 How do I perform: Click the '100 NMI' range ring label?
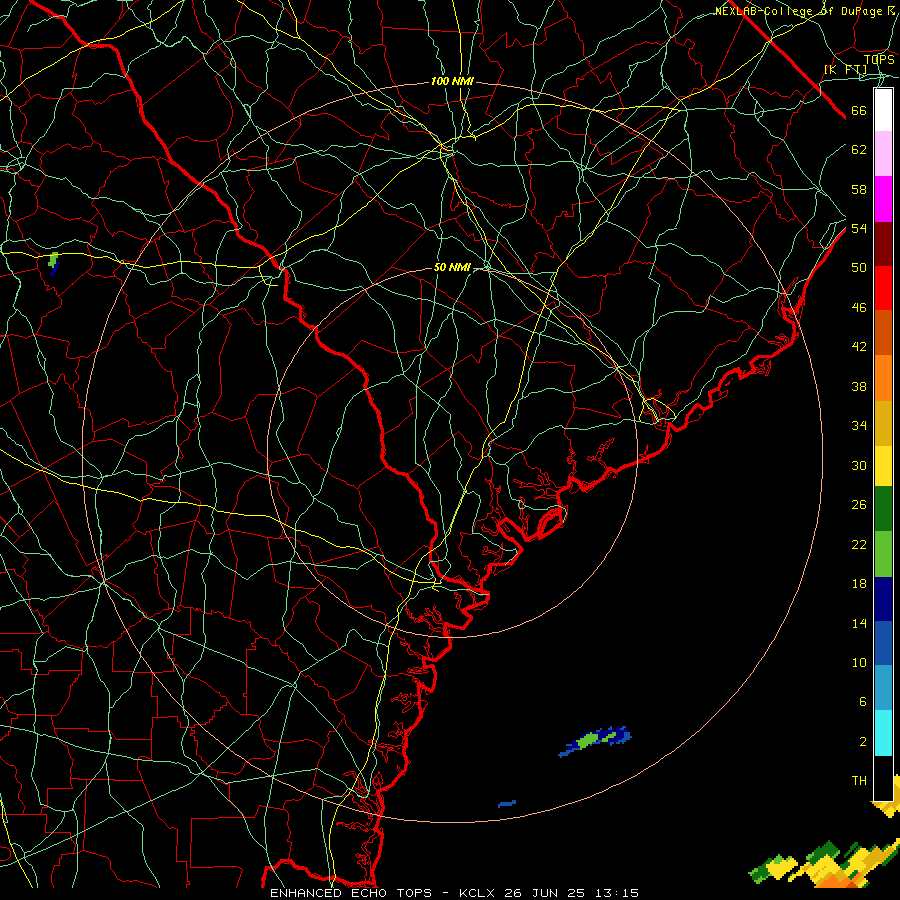[452, 82]
